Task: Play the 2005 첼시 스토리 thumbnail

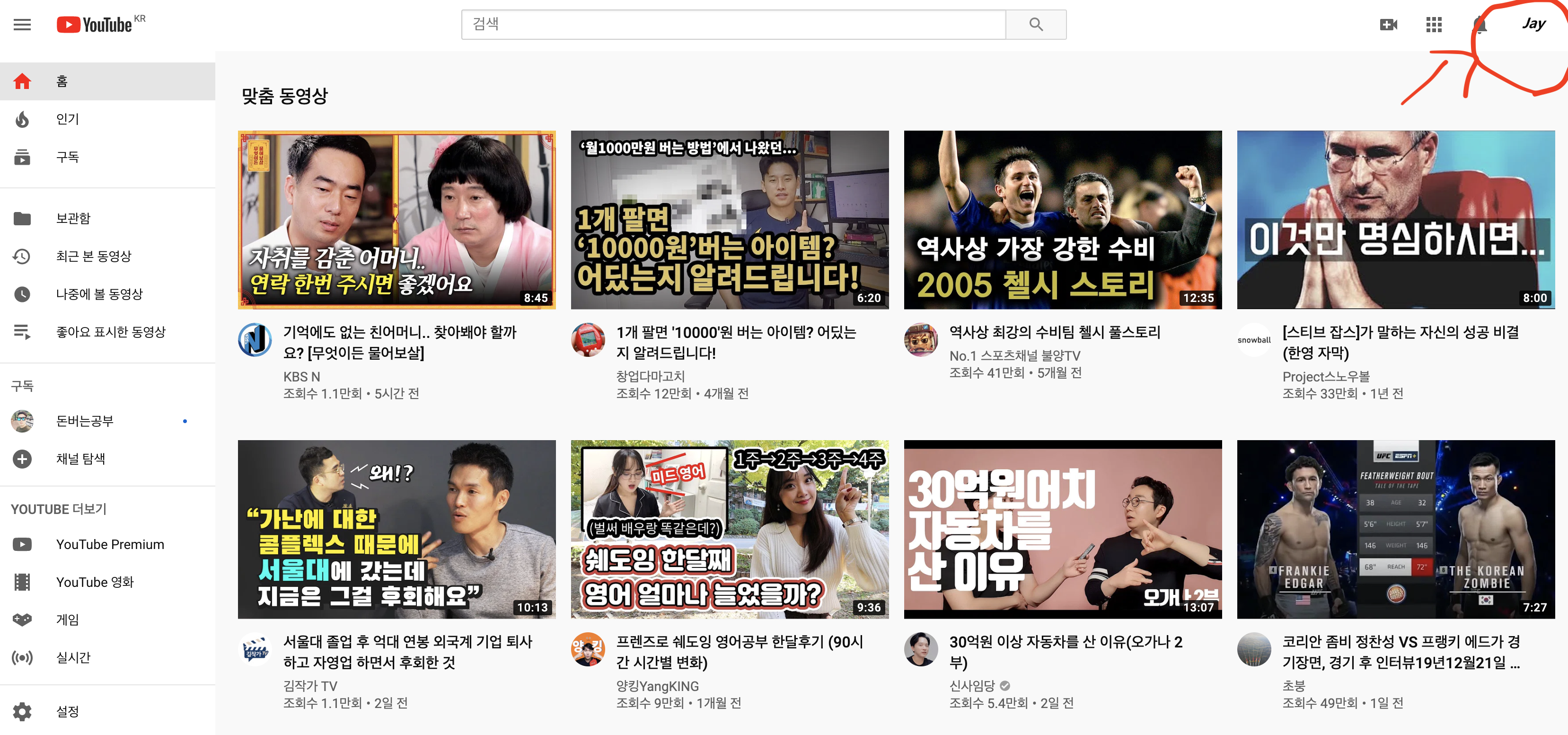Action: coord(1062,220)
